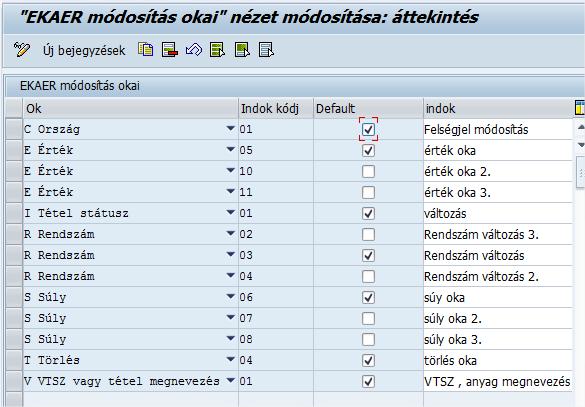585x407 pixels.
Task: Toggle the display/change pencil icon
Action: 22,50
